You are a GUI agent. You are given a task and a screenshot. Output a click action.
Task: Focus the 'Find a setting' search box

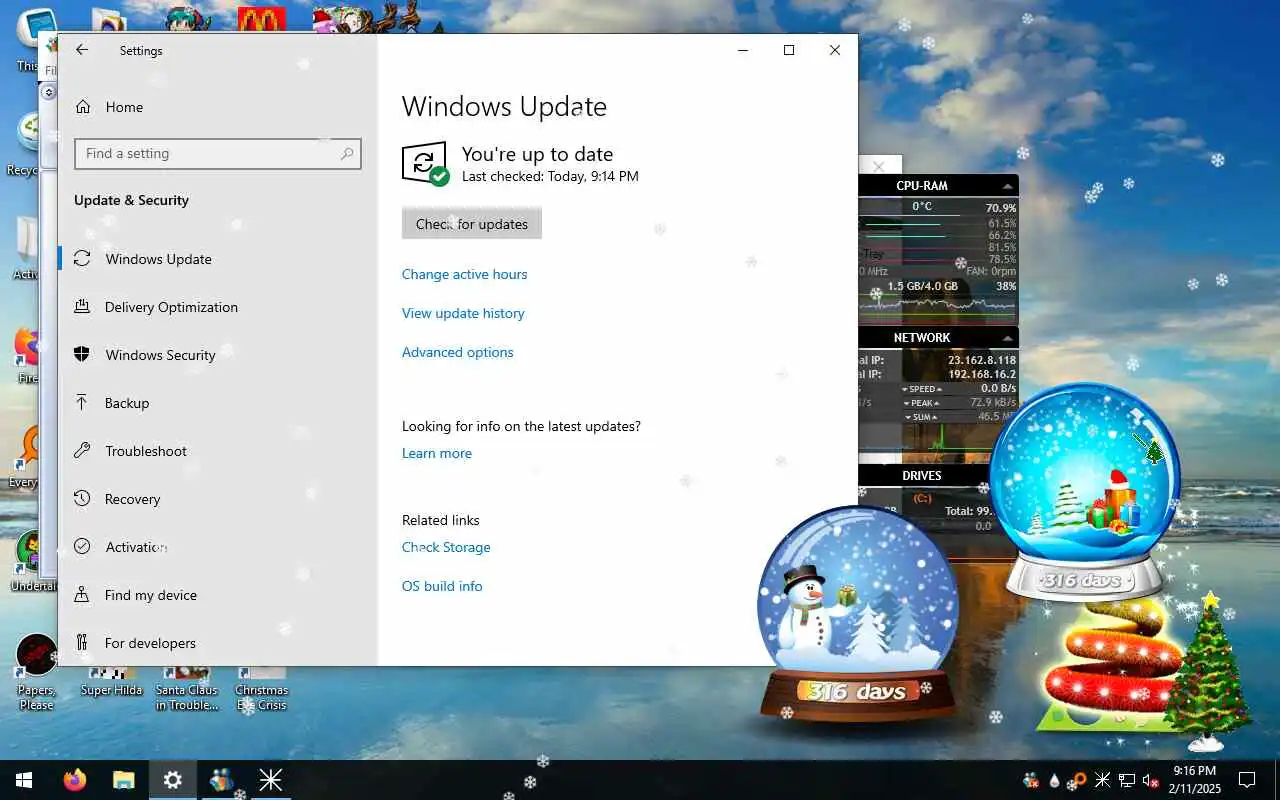click(217, 154)
